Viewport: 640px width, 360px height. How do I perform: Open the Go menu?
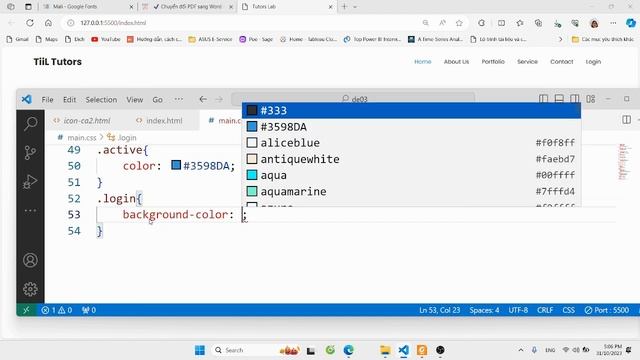(x=158, y=100)
